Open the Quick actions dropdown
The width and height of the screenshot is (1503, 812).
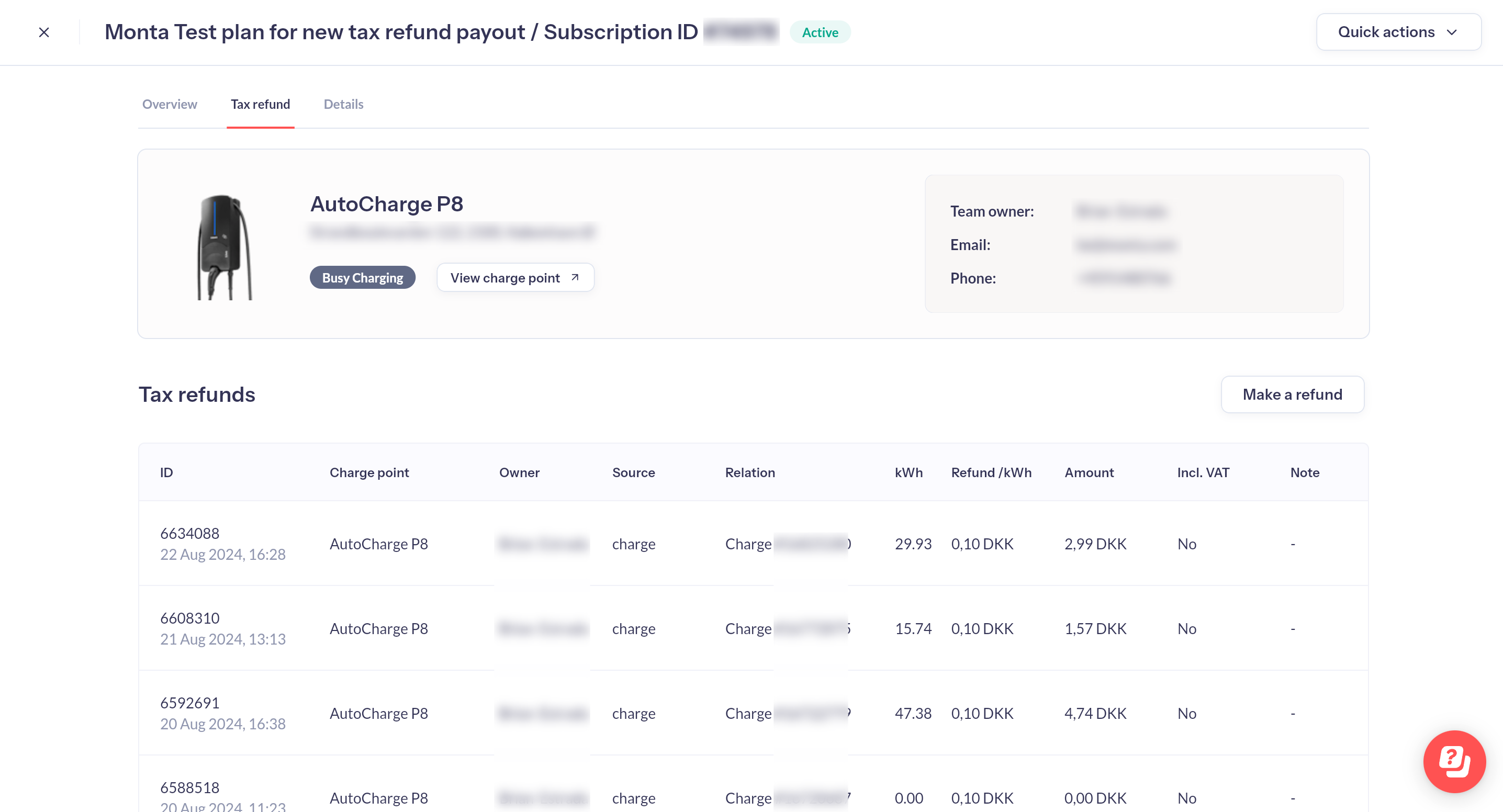click(x=1398, y=32)
